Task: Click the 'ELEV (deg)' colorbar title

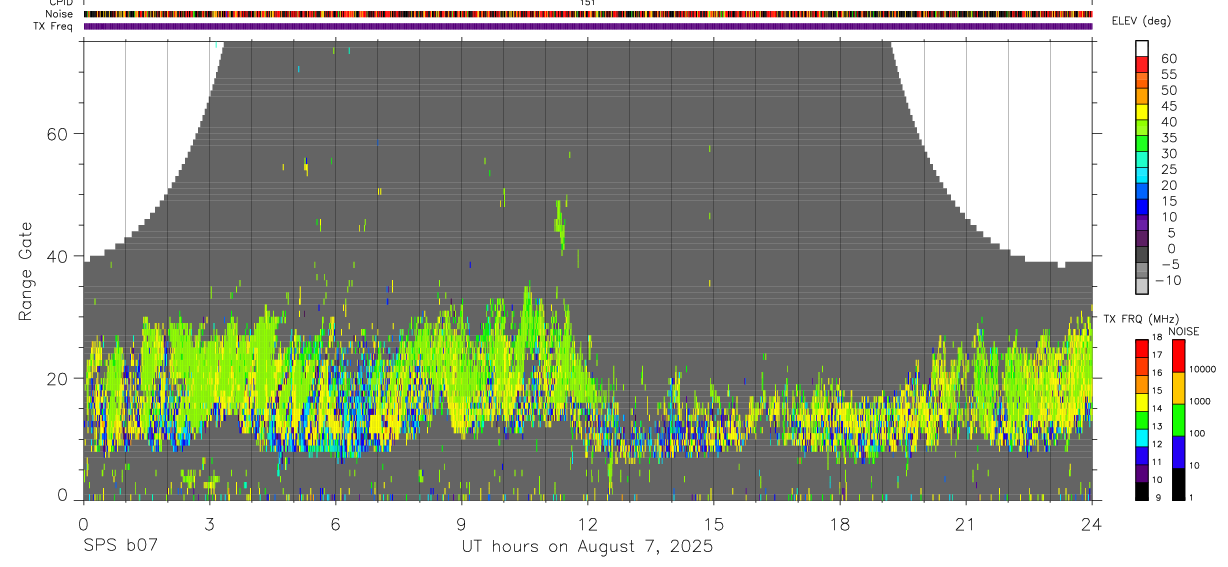Action: pyautogui.click(x=1142, y=21)
